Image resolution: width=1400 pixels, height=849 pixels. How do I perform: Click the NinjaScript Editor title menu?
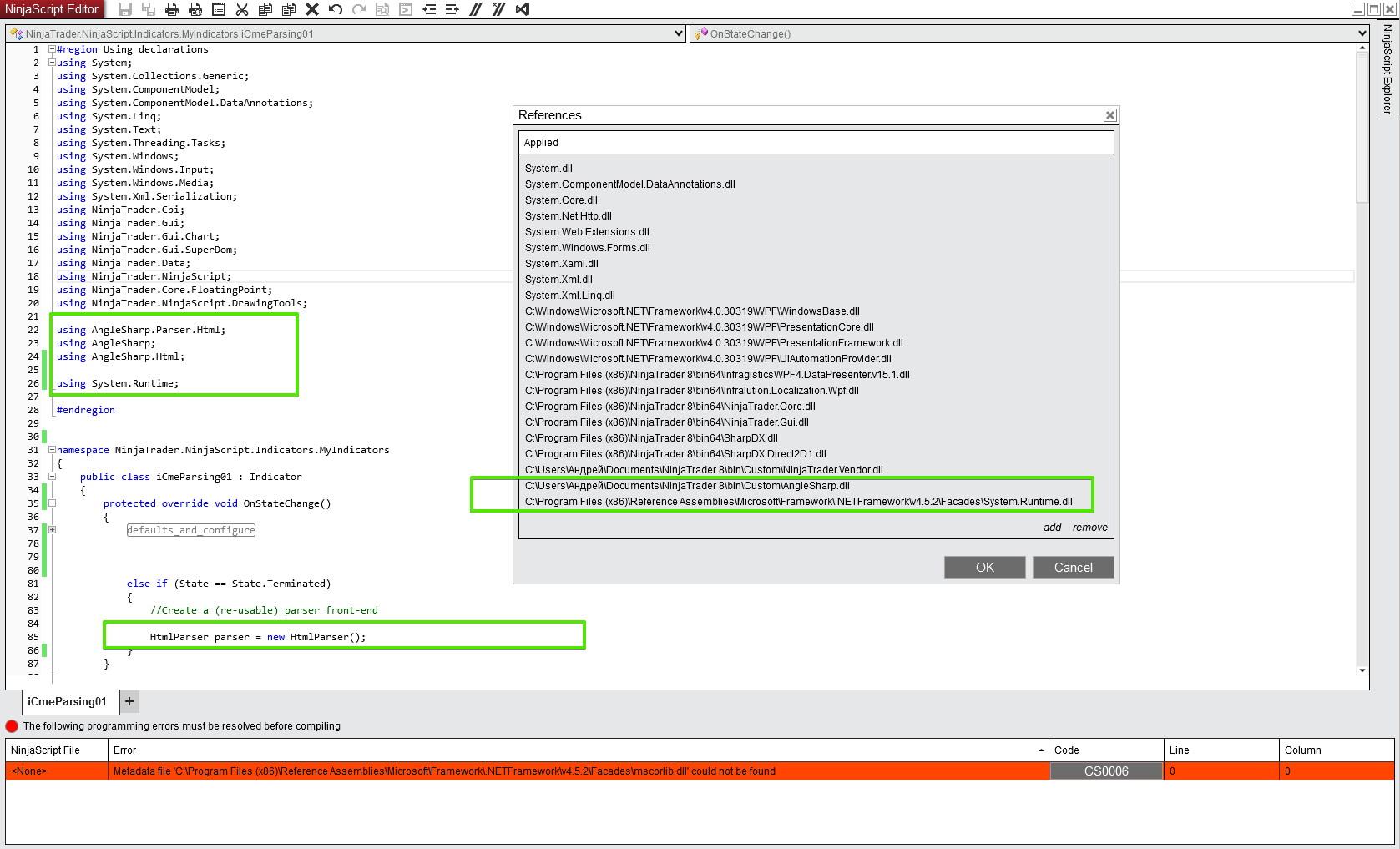[52, 9]
